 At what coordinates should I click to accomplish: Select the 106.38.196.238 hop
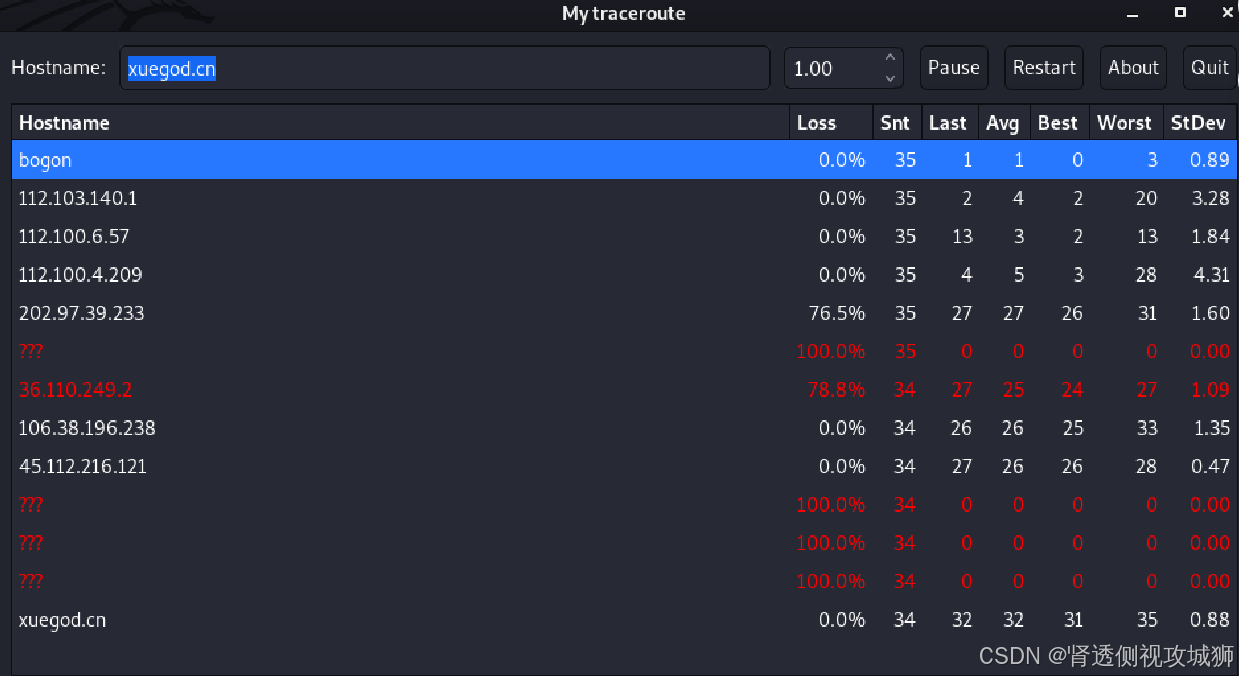(624, 428)
